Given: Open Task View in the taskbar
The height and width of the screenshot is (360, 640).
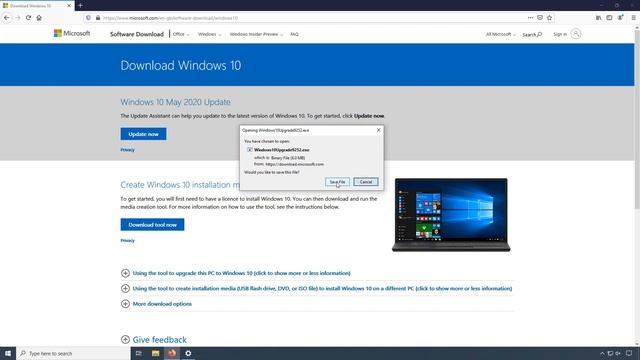Looking at the screenshot, I should pyautogui.click(x=138, y=353).
